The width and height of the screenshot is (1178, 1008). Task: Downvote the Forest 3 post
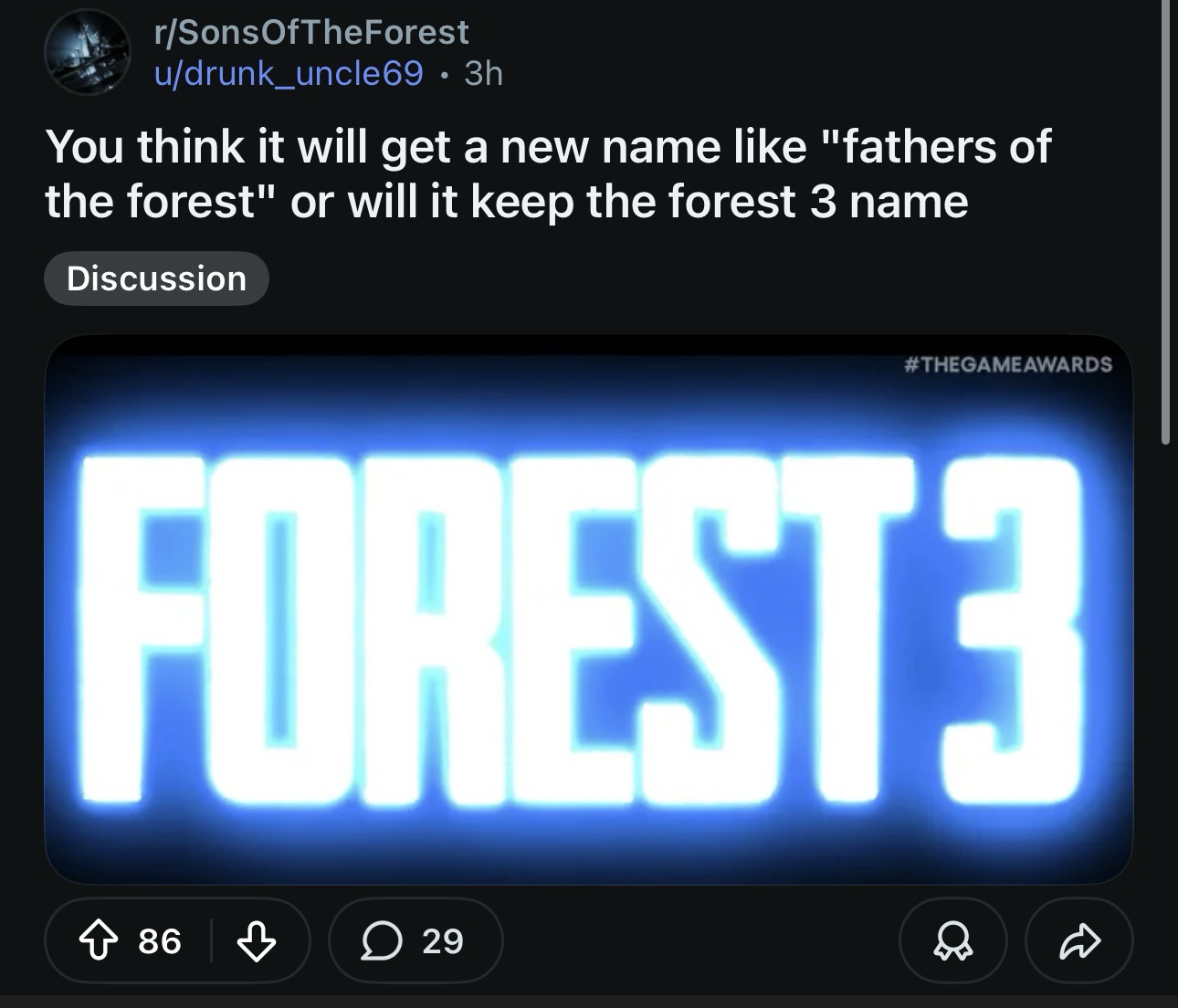[x=257, y=940]
